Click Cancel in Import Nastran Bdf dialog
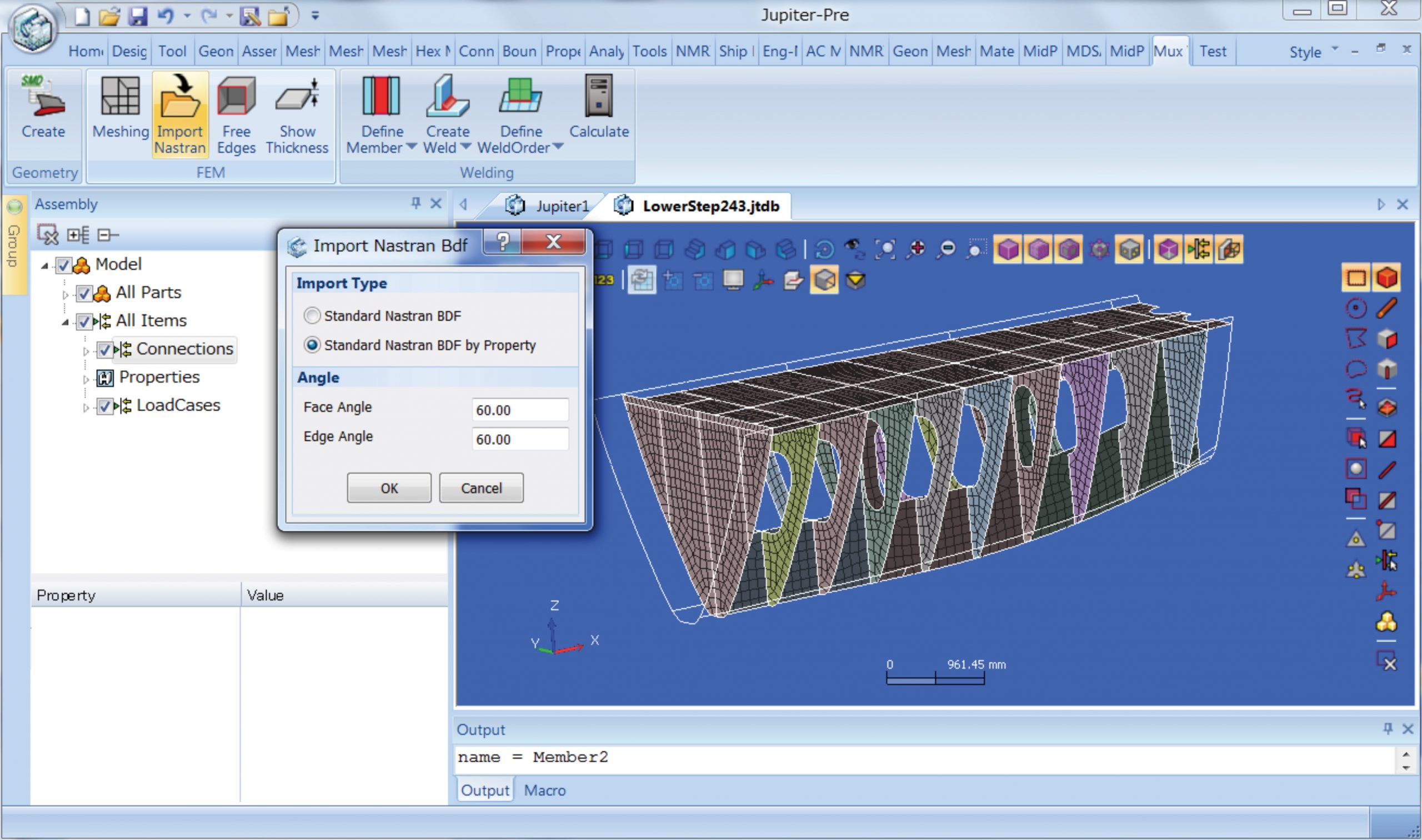1422x840 pixels. pos(482,488)
